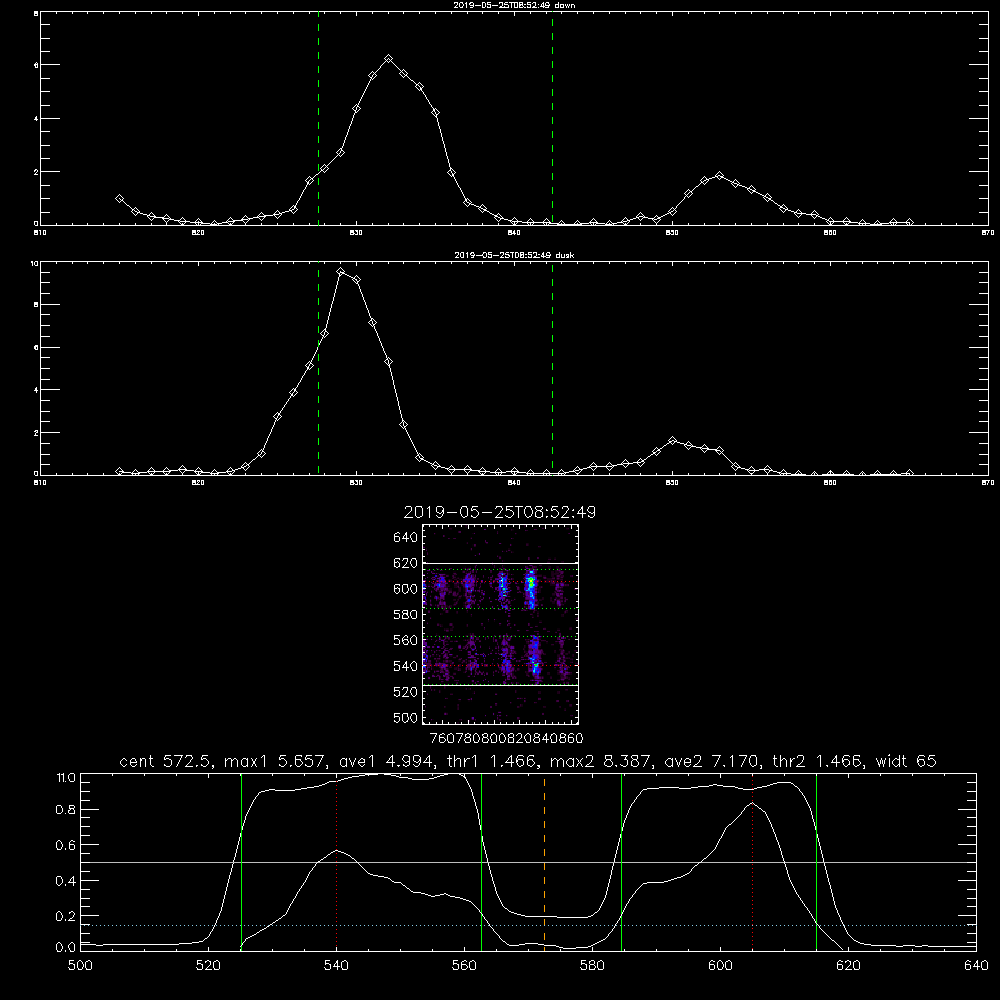Viewport: 1000px width, 1000px height.
Task: Select the highest peak marker in dusk plot
Action: [341, 272]
